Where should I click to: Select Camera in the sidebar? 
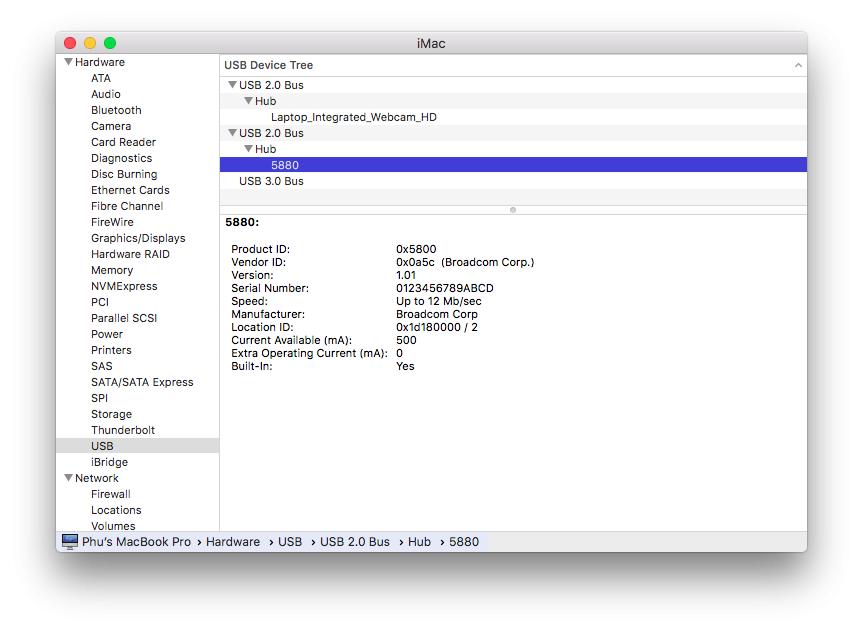(x=111, y=126)
